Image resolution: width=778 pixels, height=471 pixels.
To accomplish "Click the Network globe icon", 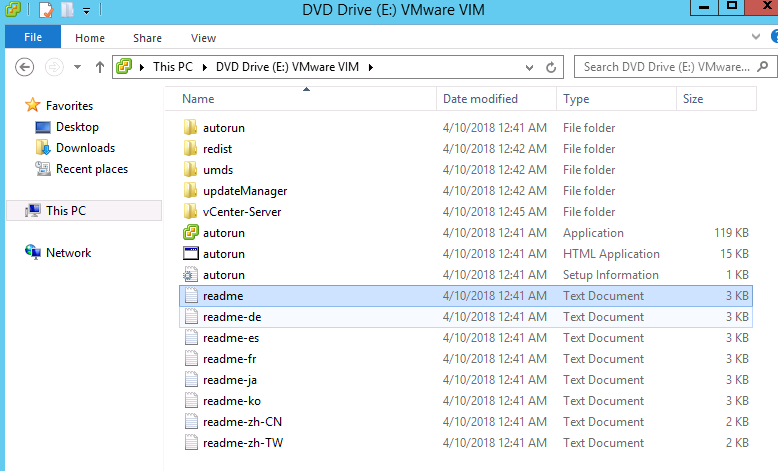I will point(33,252).
